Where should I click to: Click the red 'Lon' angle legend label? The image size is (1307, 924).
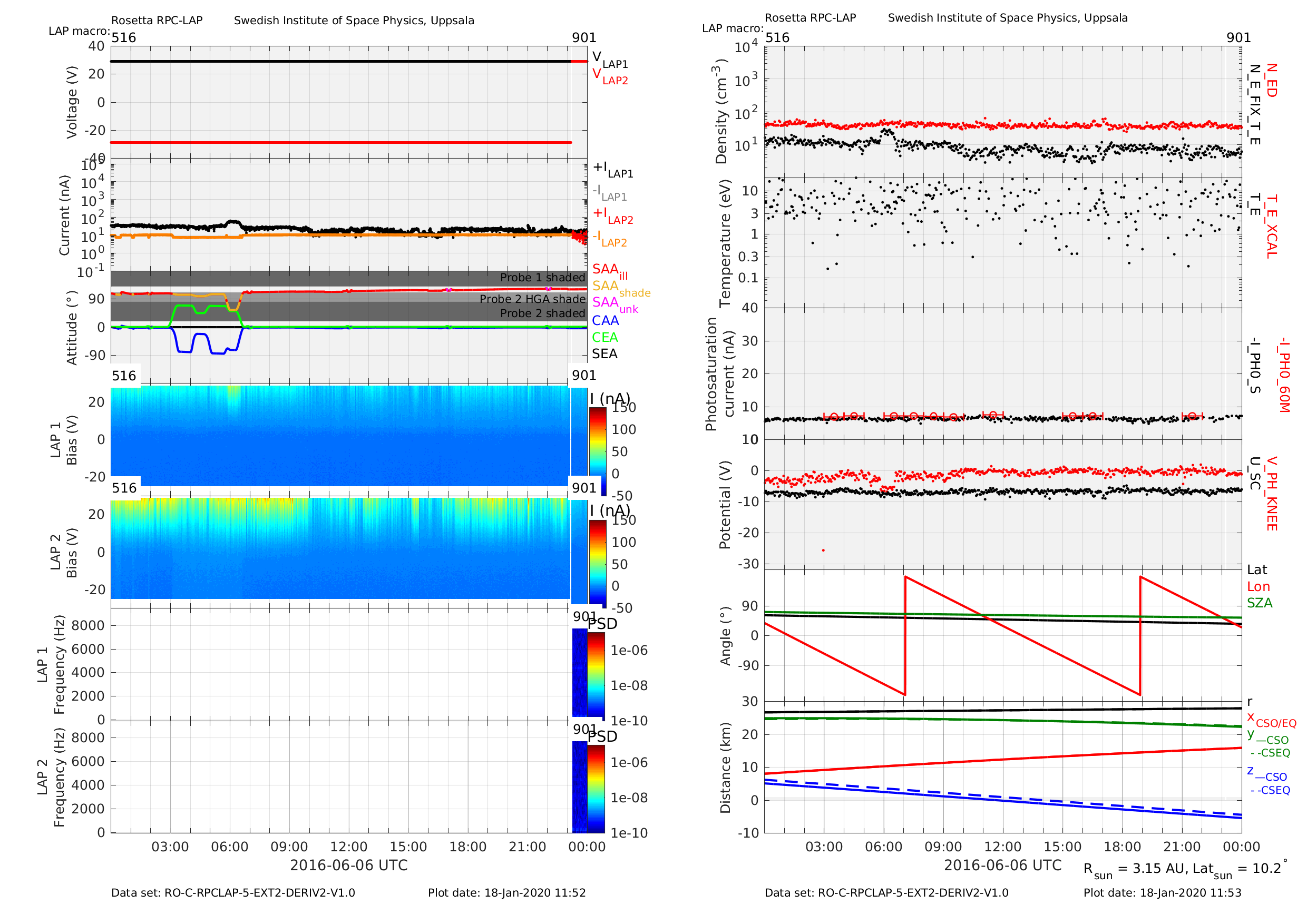point(1258,587)
